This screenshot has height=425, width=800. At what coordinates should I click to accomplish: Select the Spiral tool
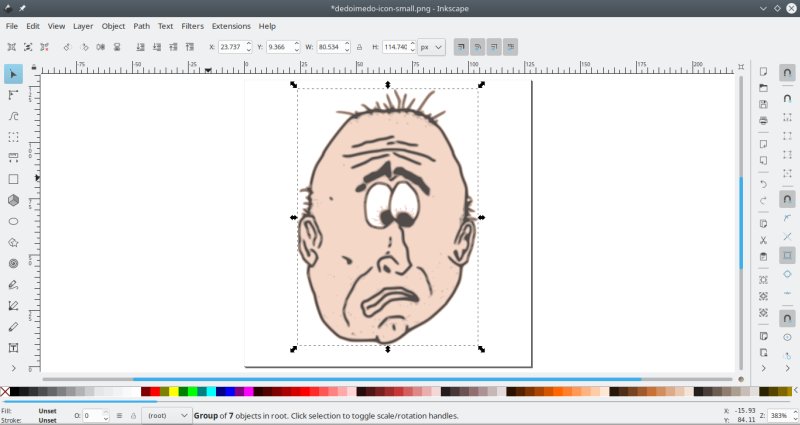[x=13, y=263]
